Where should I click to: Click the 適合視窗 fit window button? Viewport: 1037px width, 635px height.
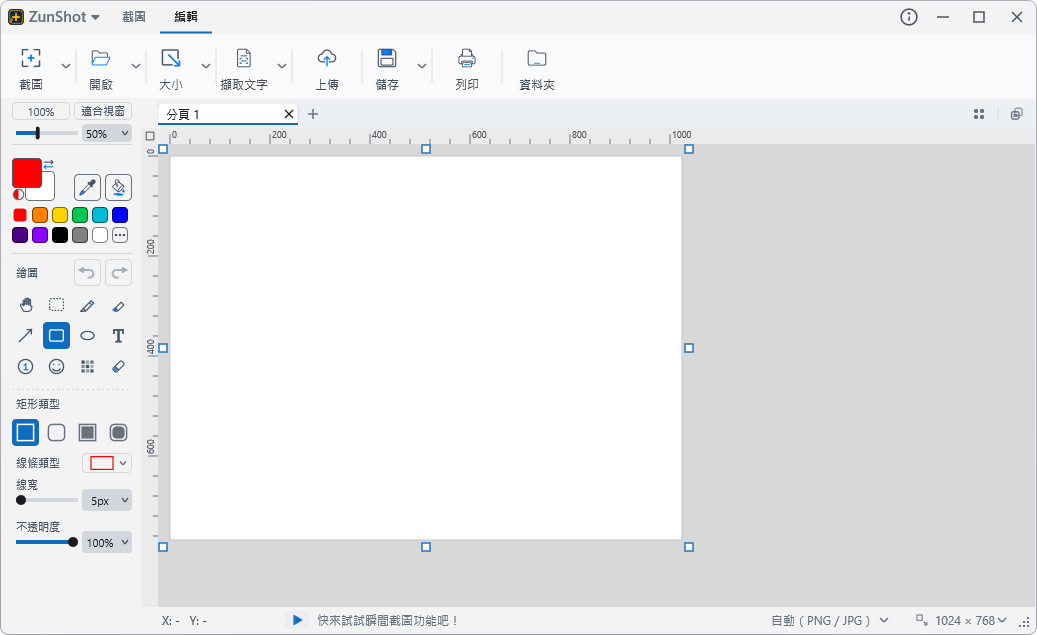click(x=103, y=112)
